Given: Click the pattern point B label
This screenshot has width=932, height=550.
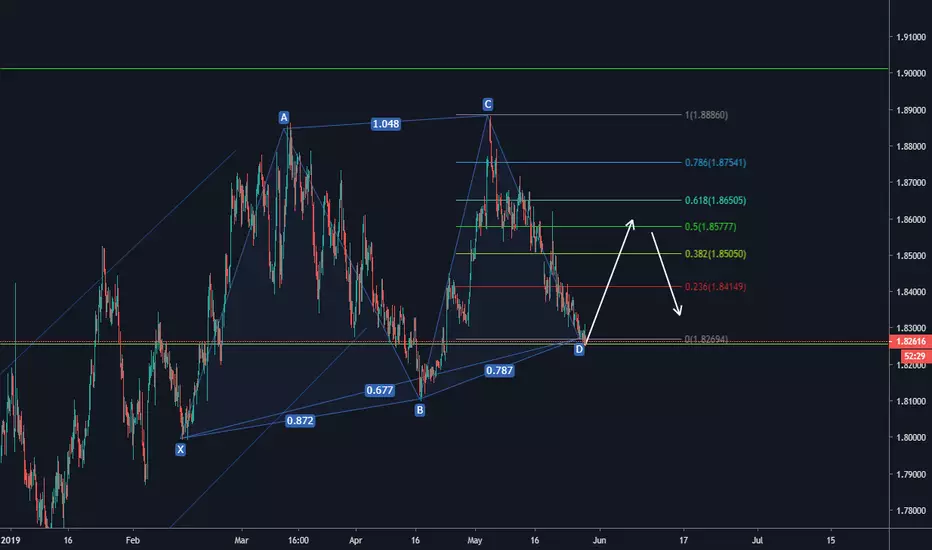Looking at the screenshot, I should point(420,410).
